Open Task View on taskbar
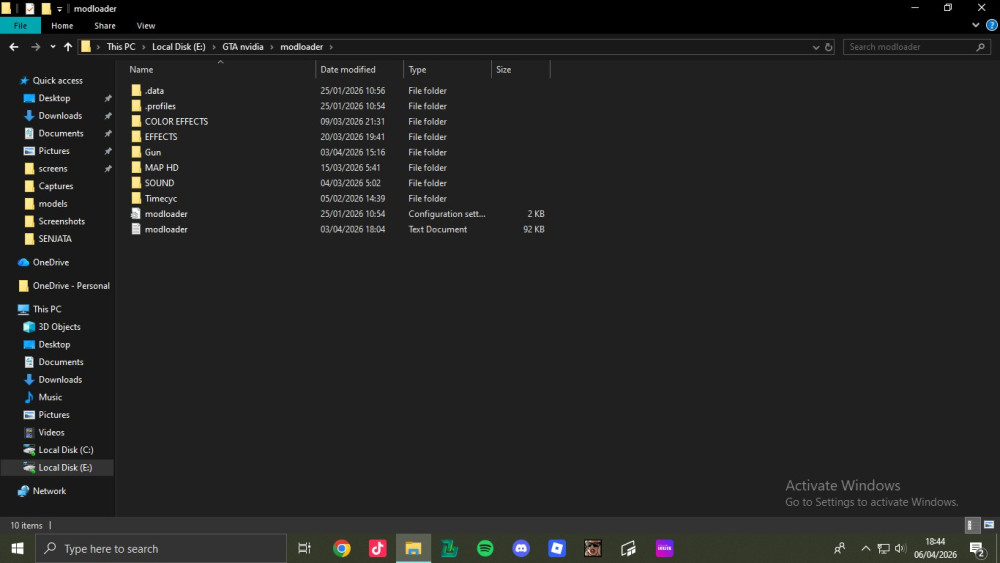 [305, 548]
